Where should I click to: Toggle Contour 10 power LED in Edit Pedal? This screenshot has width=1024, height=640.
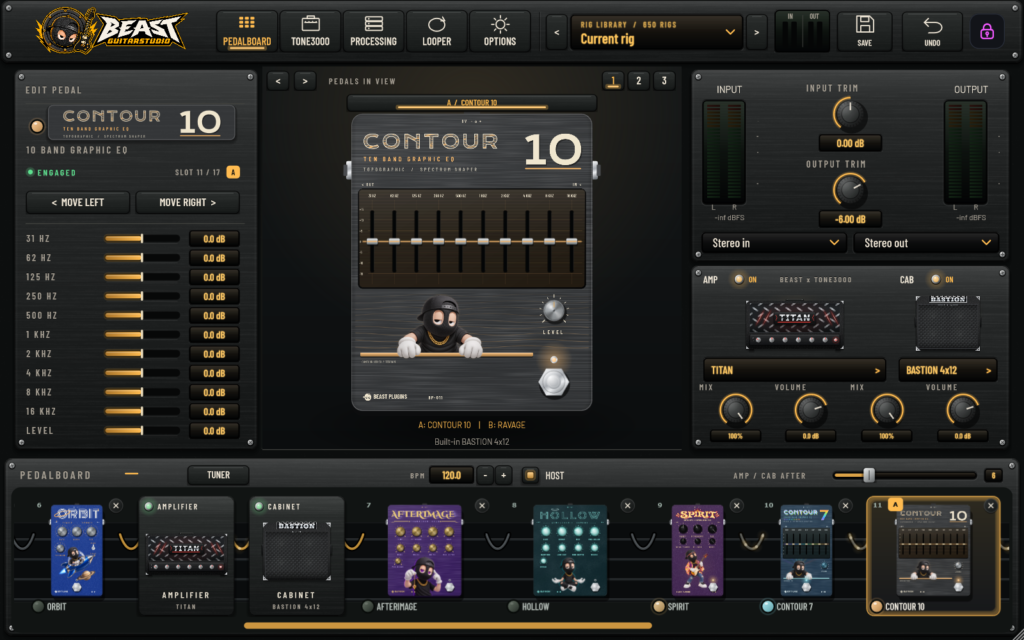[37, 125]
